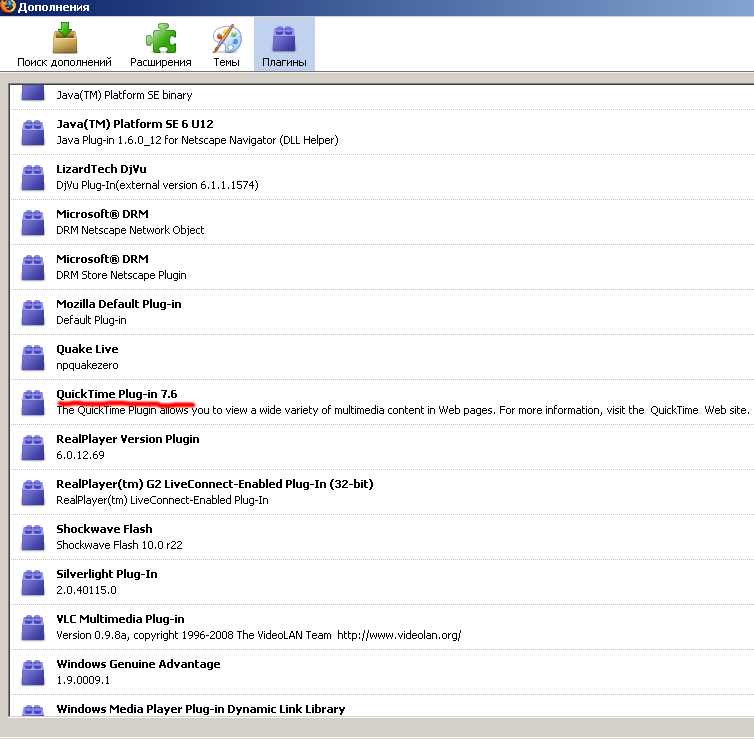Click the Java(TM) Platform SE binary description
The width and height of the screenshot is (754, 739).
124,95
